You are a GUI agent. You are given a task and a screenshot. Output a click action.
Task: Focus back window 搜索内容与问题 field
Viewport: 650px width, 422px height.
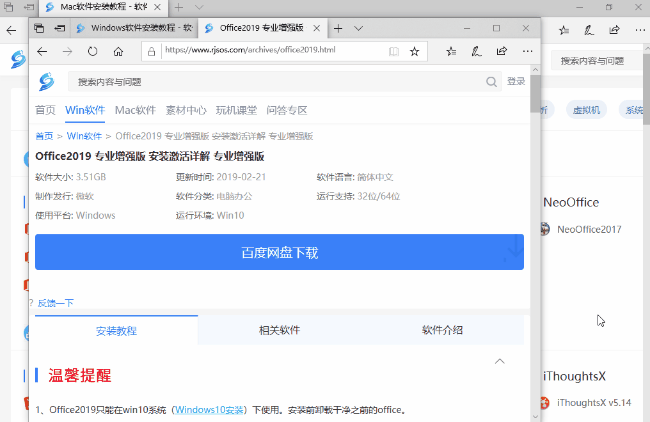click(x=596, y=61)
